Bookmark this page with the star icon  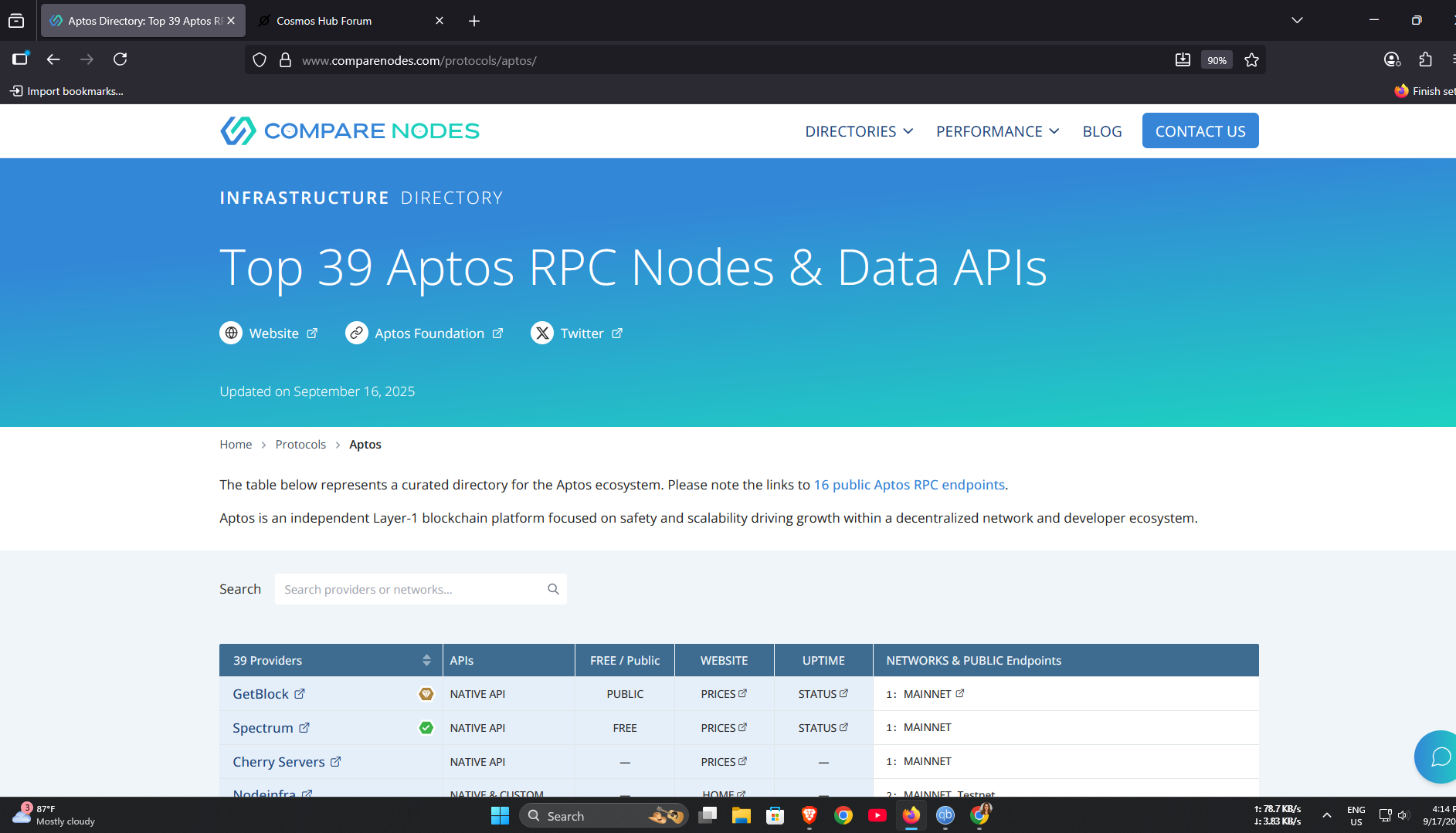1251,60
